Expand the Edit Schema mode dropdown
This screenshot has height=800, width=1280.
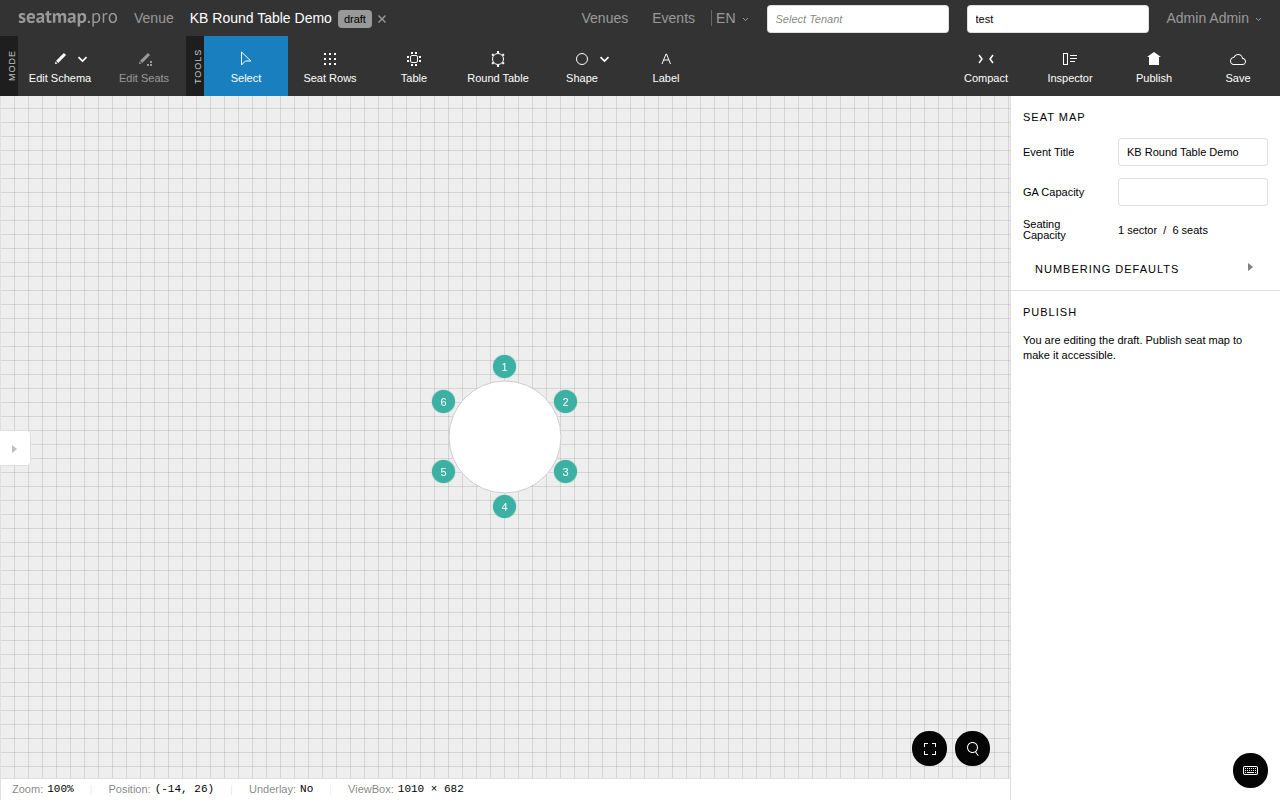coord(82,58)
